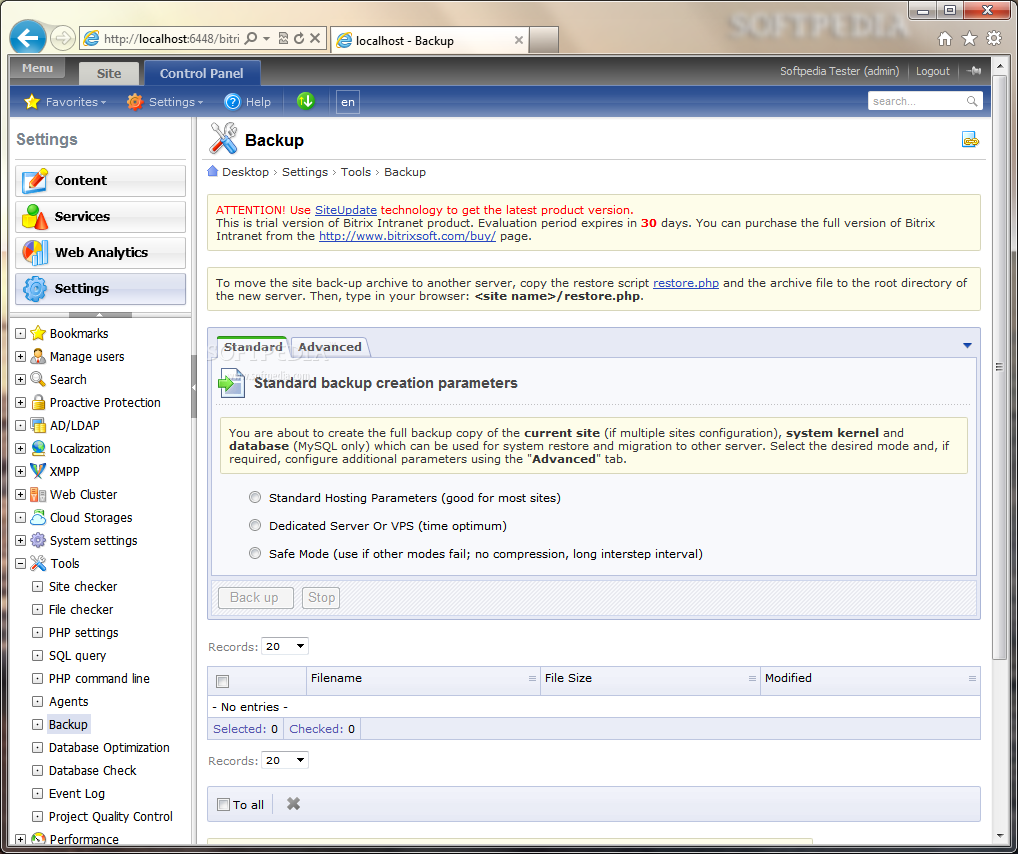Click the AD/LDAP icon in tree
1018x854 pixels.
[x=38, y=425]
